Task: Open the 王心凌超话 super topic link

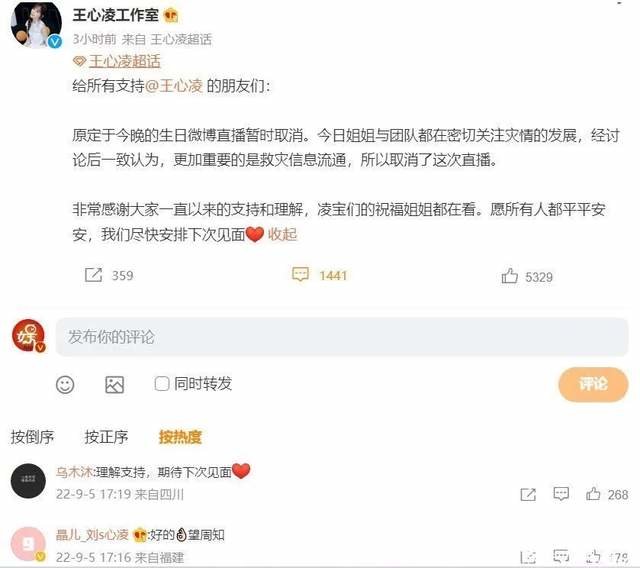Action: 124,61
